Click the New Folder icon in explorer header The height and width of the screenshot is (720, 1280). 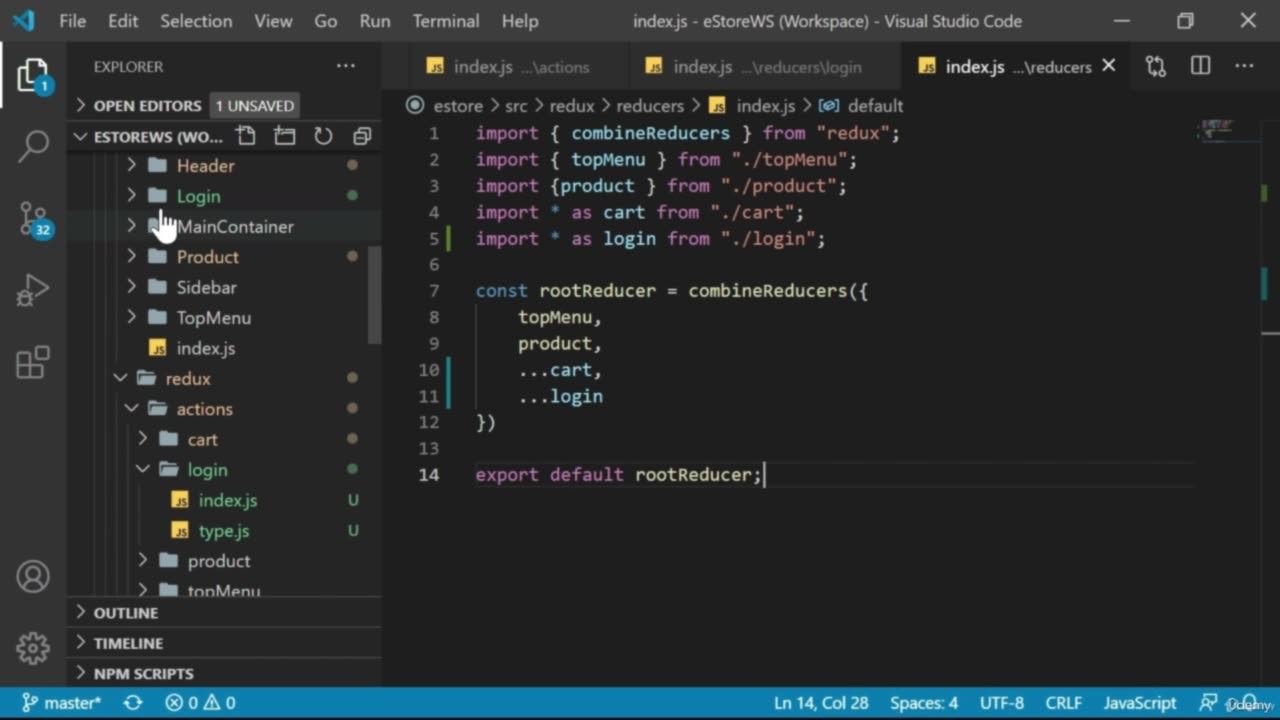tap(285, 136)
